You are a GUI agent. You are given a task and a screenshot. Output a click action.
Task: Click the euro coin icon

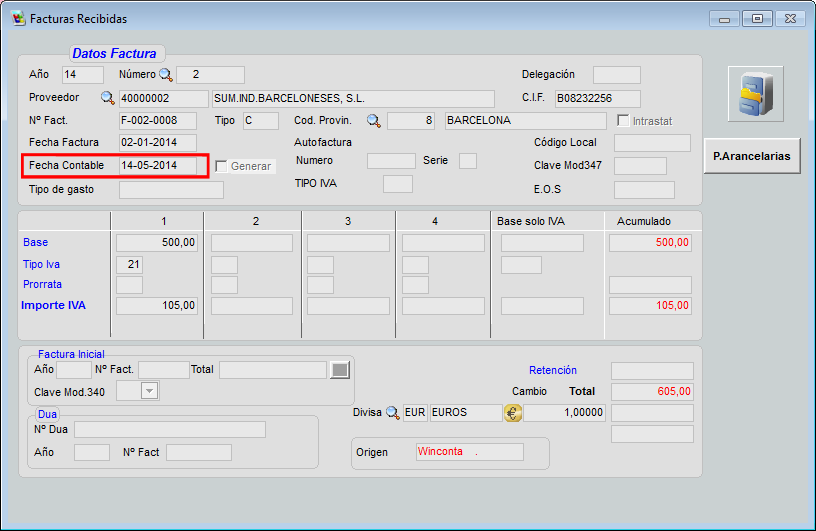tap(513, 413)
